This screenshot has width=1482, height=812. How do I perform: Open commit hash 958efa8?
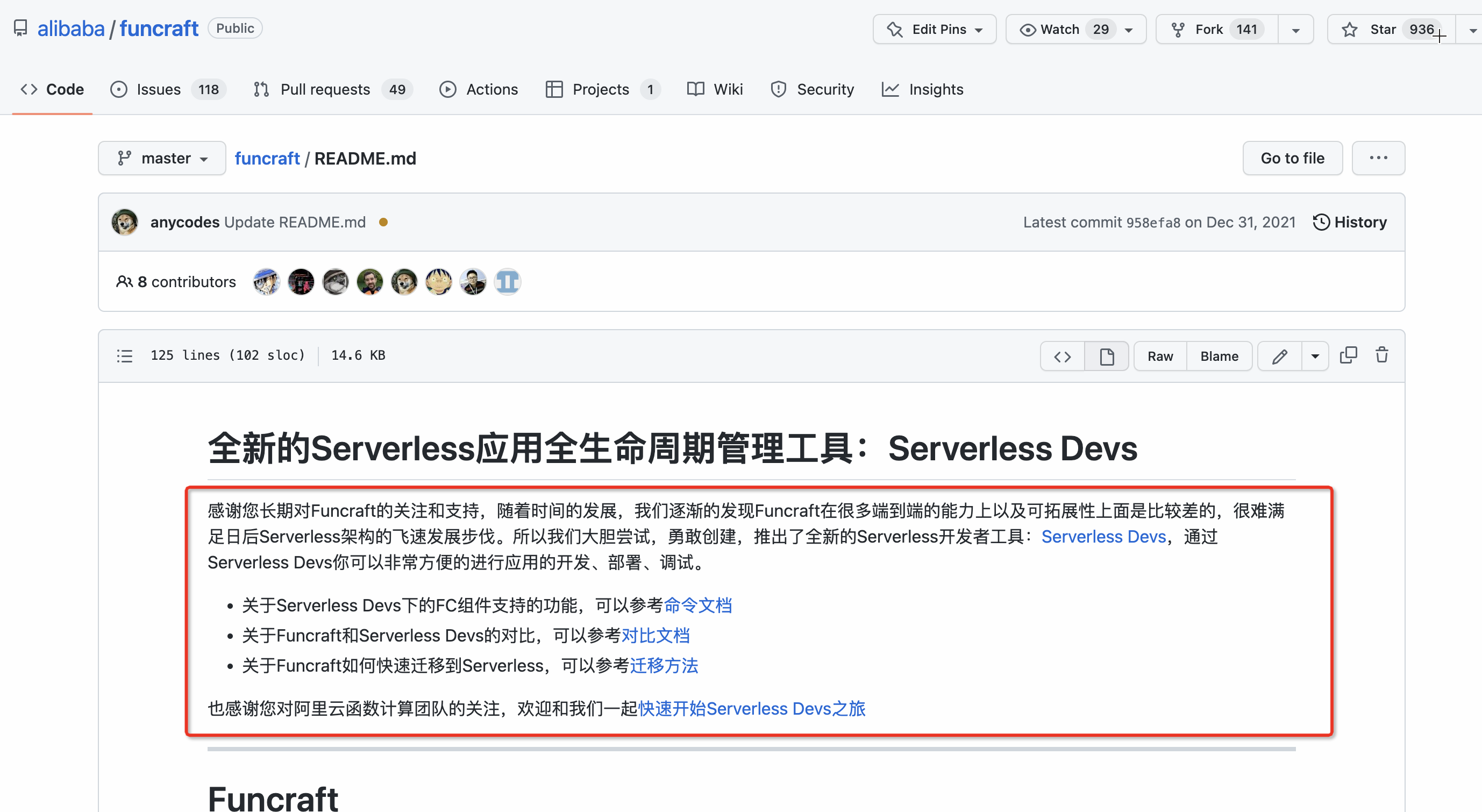[x=1153, y=223]
